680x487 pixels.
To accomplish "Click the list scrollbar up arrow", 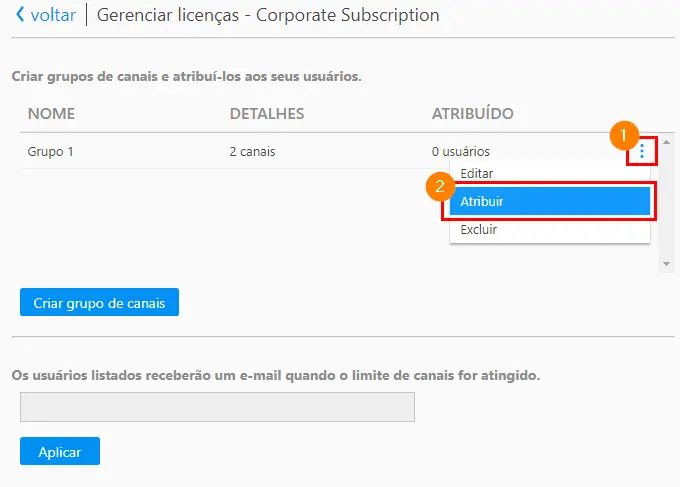I will (667, 142).
